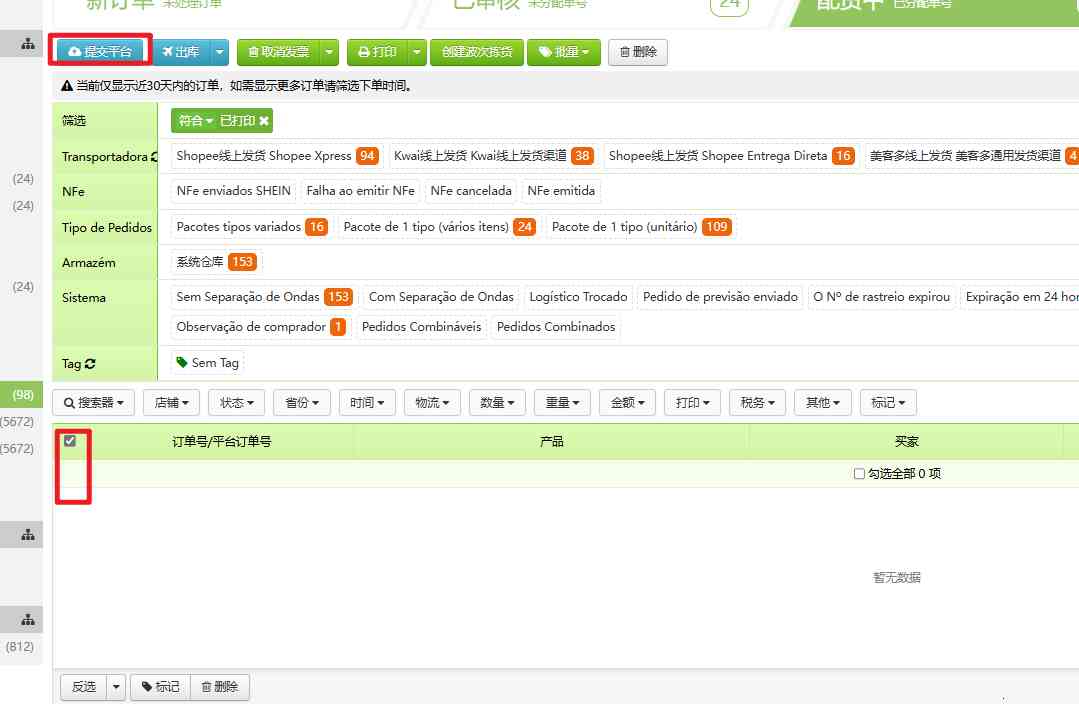Open the 状态 dropdown filter
This screenshot has width=1079, height=704.
234,402
